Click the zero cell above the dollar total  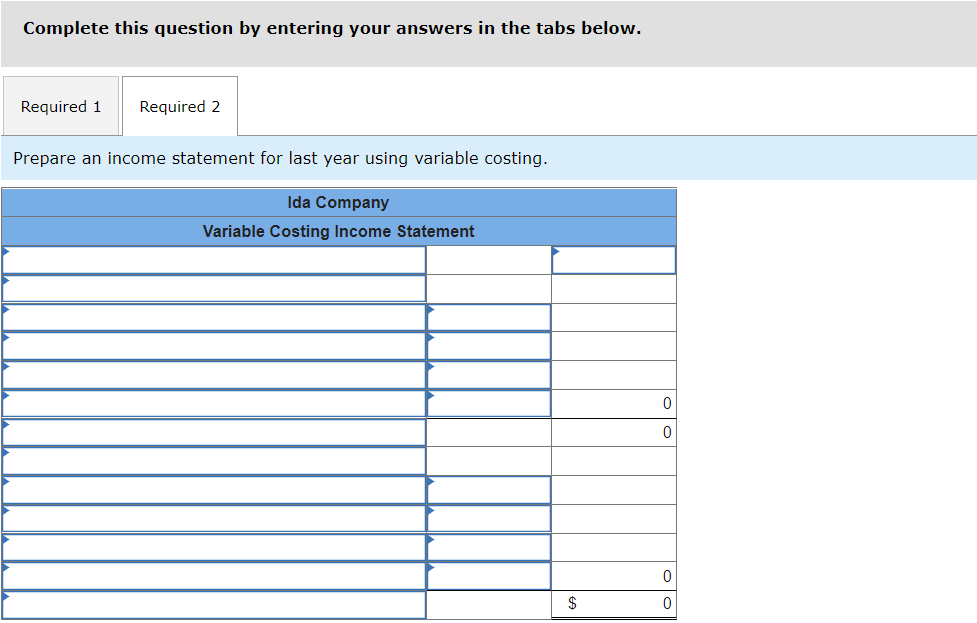tap(614, 575)
